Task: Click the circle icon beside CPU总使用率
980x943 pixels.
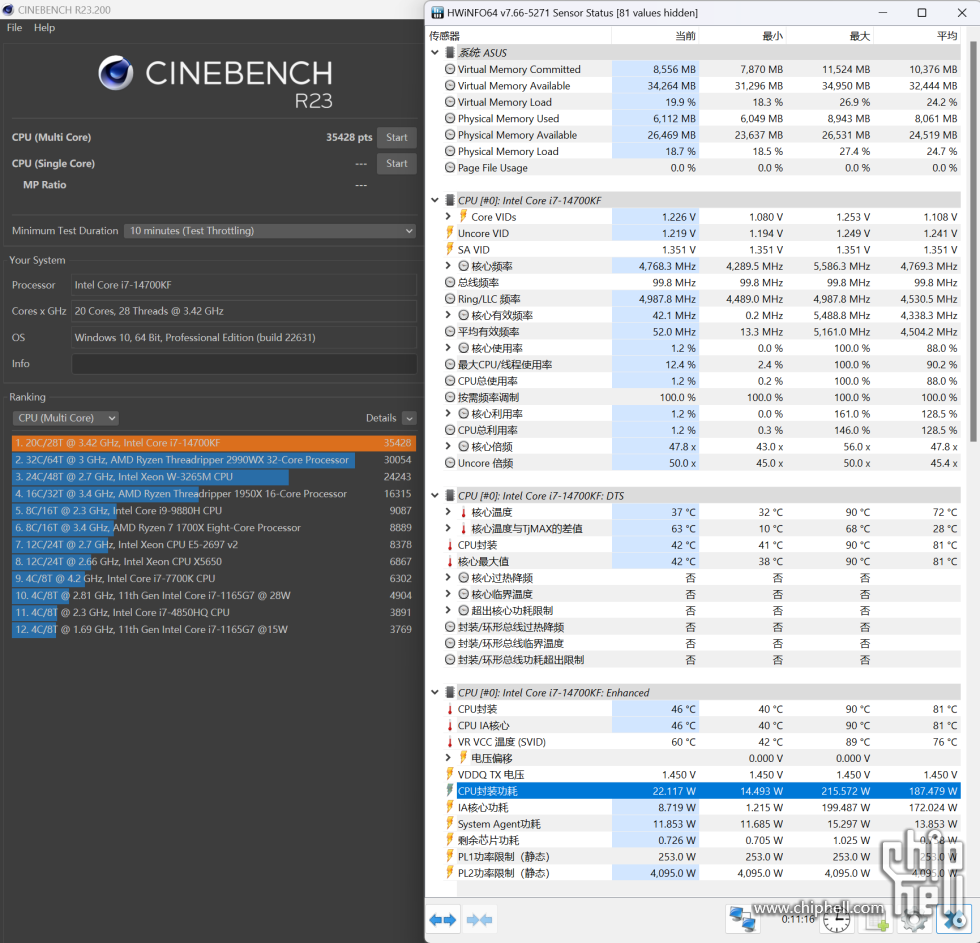Action: pos(449,381)
